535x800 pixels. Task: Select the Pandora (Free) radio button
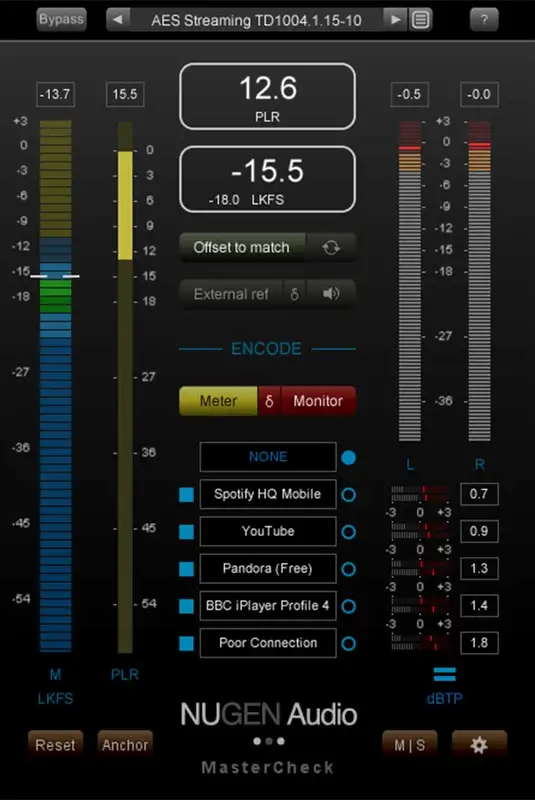coord(349,569)
